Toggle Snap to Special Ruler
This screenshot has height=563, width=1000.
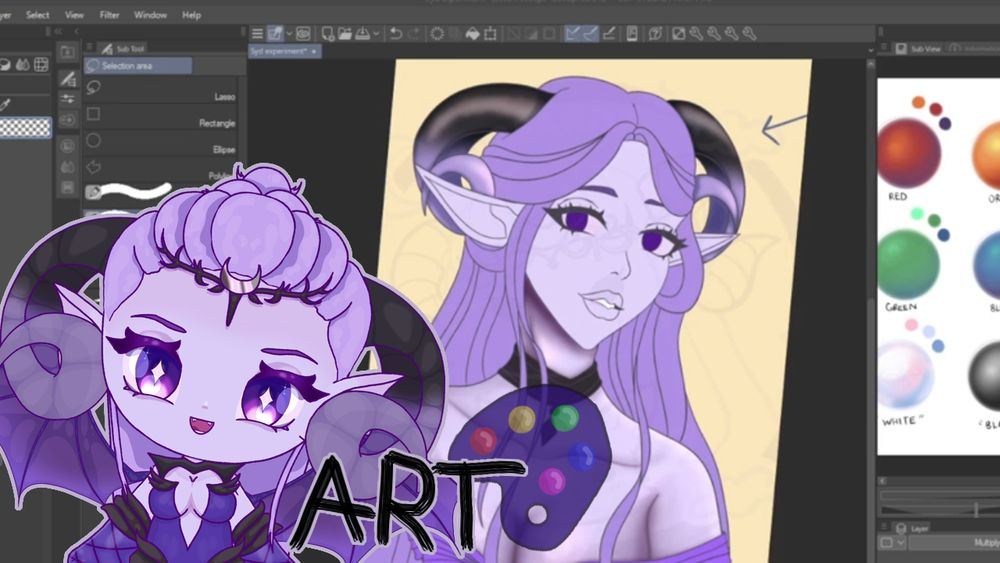coord(591,34)
